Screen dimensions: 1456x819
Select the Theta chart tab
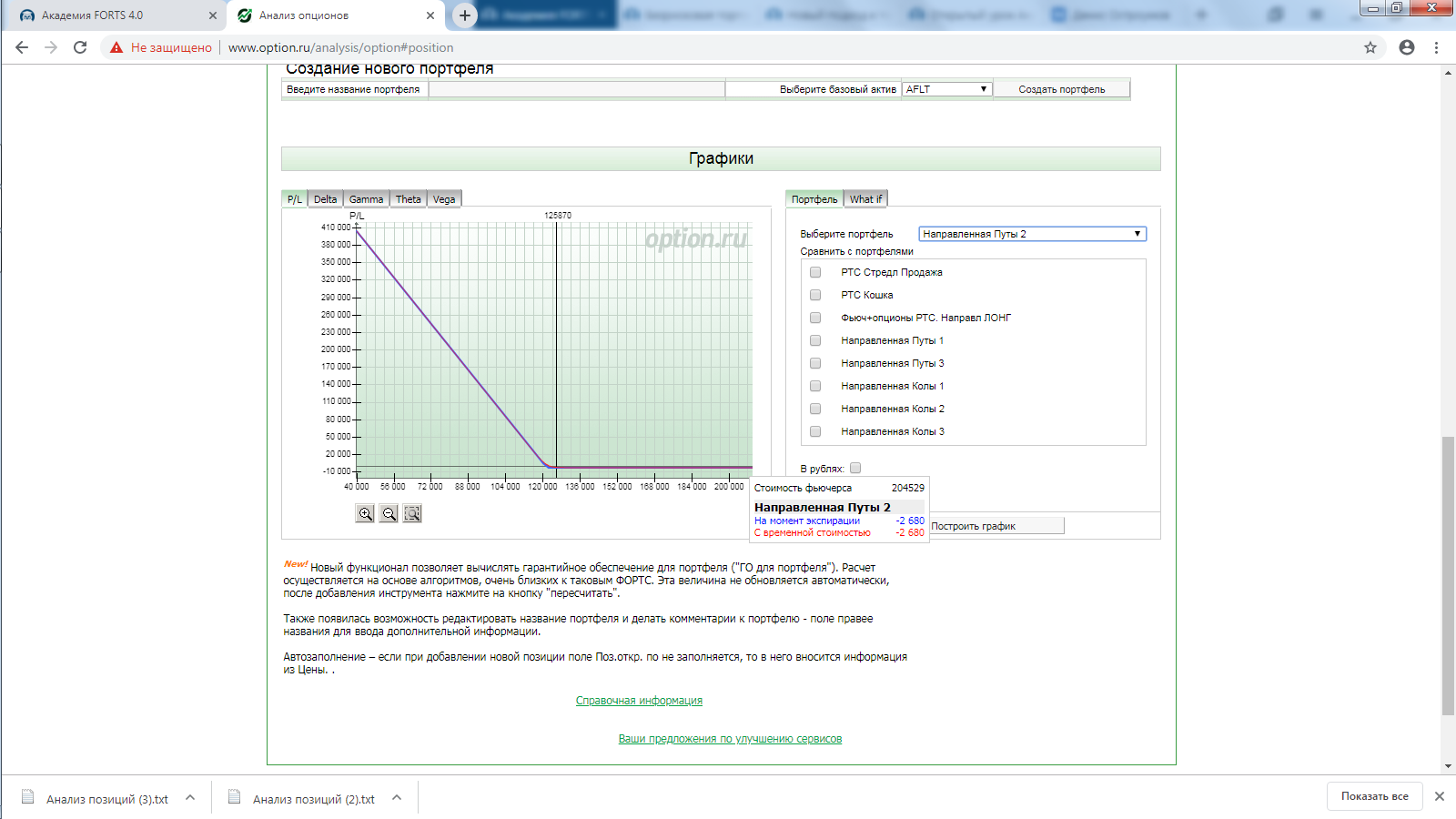(409, 199)
